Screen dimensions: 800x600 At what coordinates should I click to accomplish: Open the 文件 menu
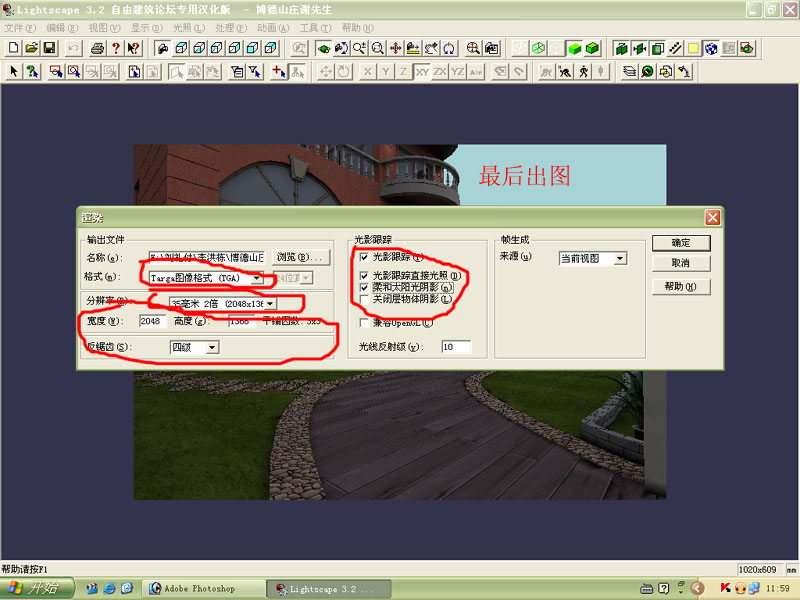pos(20,28)
